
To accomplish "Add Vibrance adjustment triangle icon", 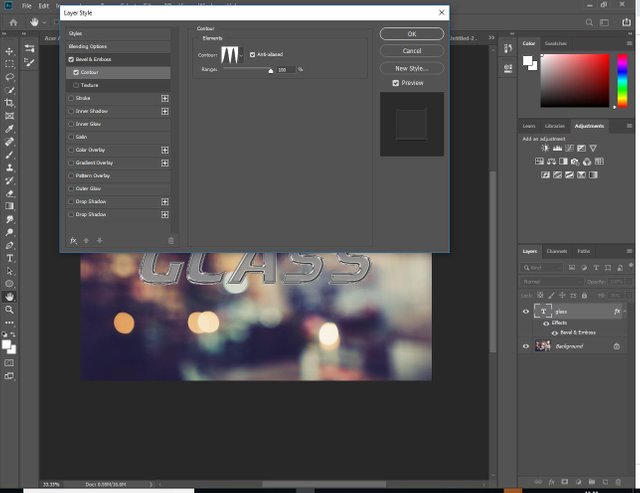I will coord(593,148).
